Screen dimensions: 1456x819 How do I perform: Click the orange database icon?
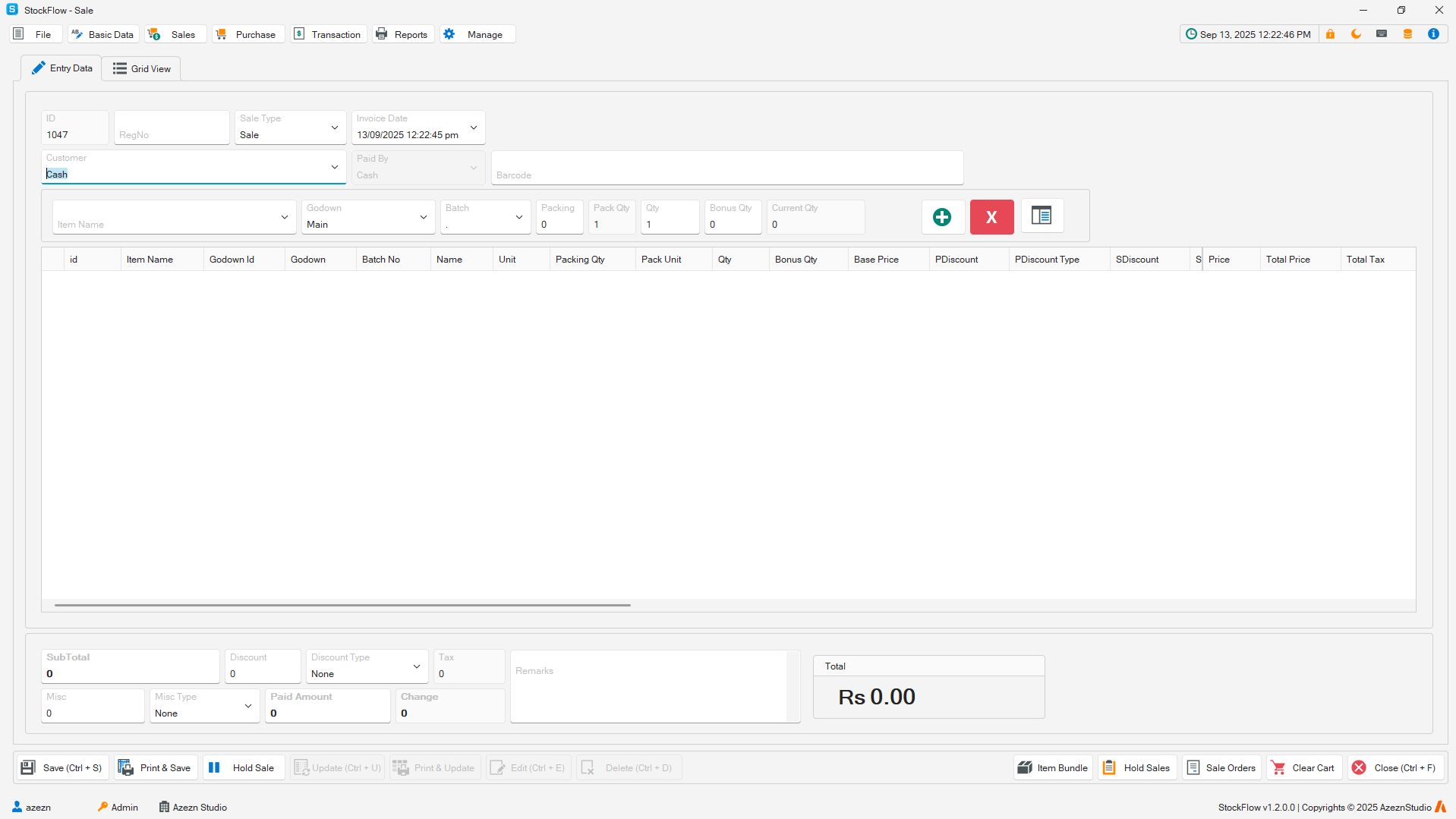[1407, 34]
